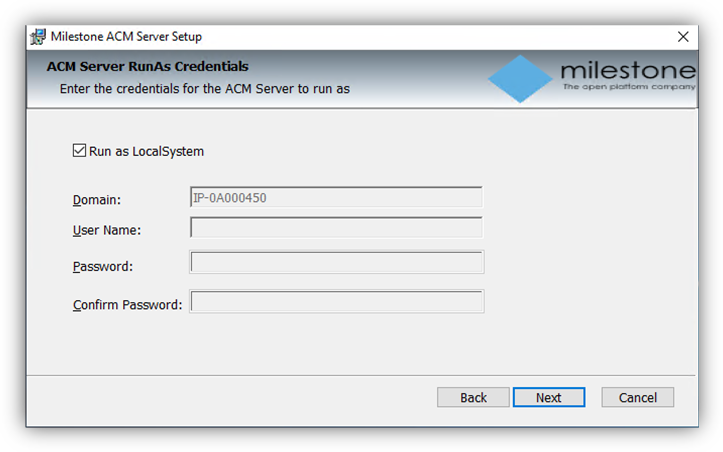The height and width of the screenshot is (452, 723).
Task: Cancel the ACM Server setup
Action: click(x=638, y=397)
